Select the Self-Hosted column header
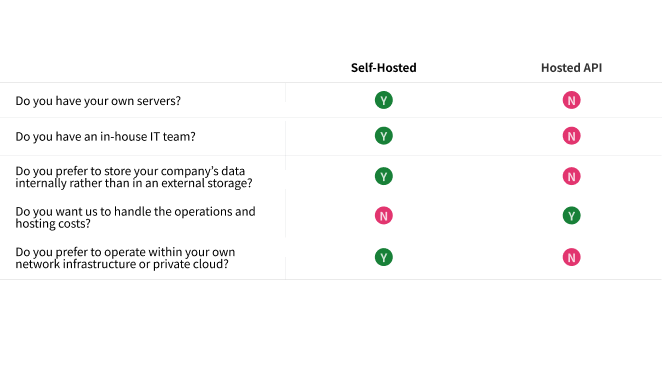The image size is (662, 388). pyautogui.click(x=383, y=68)
